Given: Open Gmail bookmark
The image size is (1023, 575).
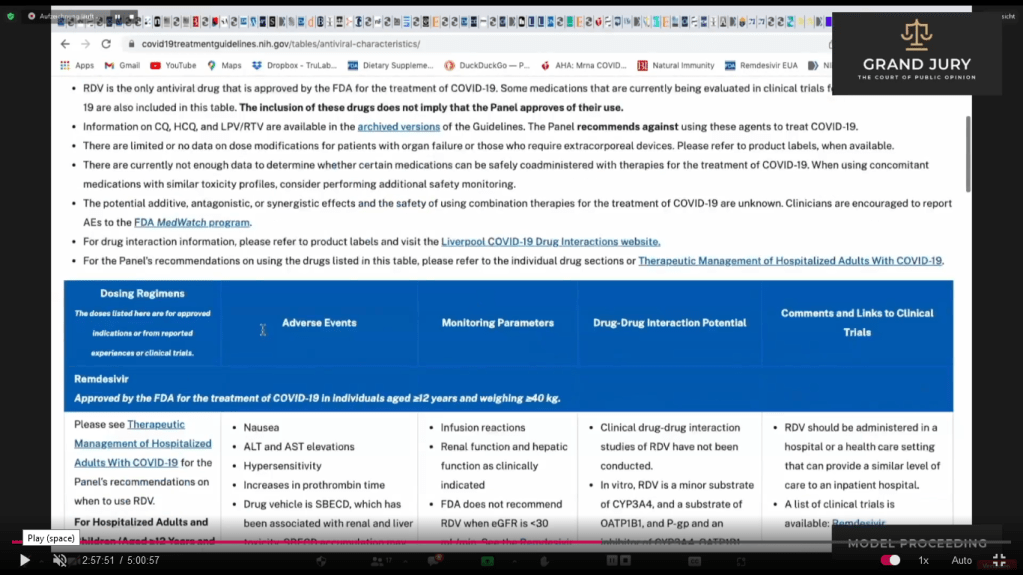Looking at the screenshot, I should point(122,66).
